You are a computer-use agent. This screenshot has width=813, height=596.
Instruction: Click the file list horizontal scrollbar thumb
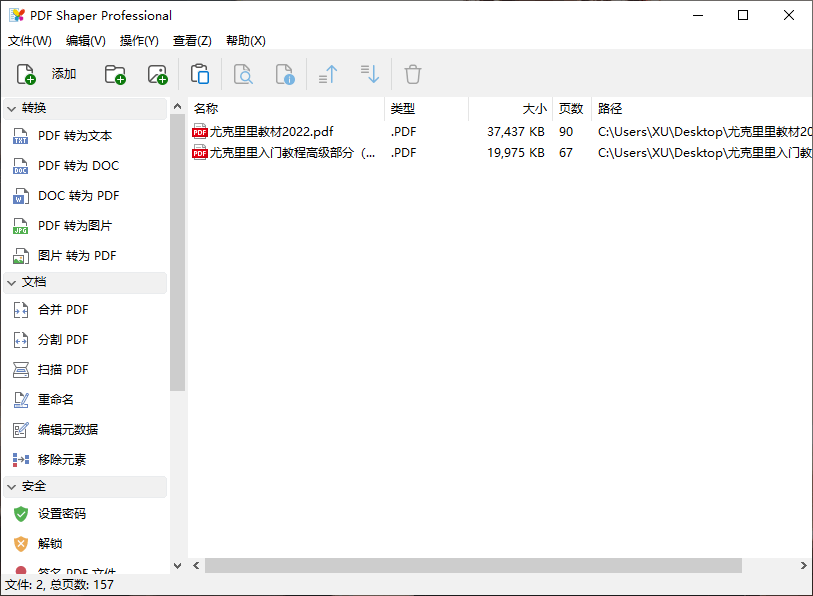tap(473, 565)
